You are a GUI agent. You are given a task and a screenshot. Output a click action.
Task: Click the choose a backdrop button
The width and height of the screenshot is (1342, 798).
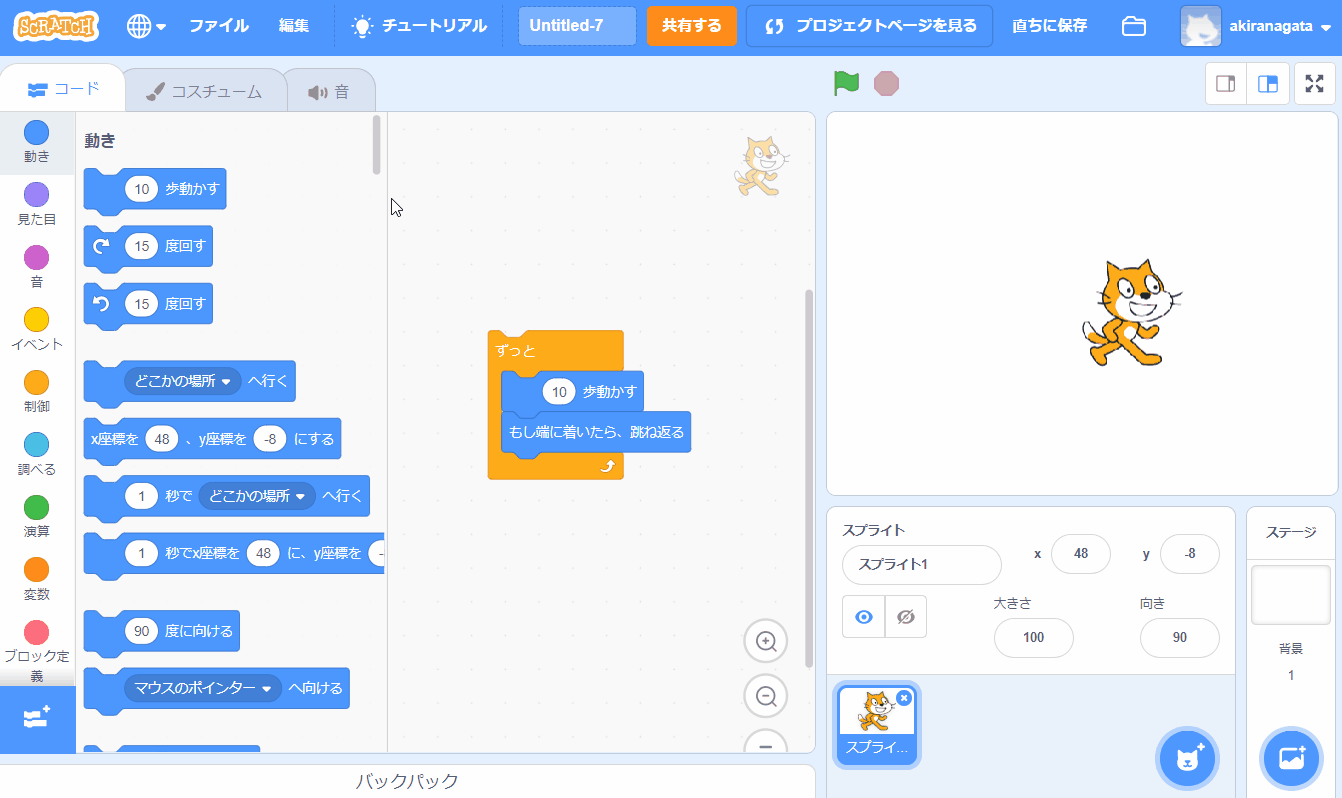1291,759
